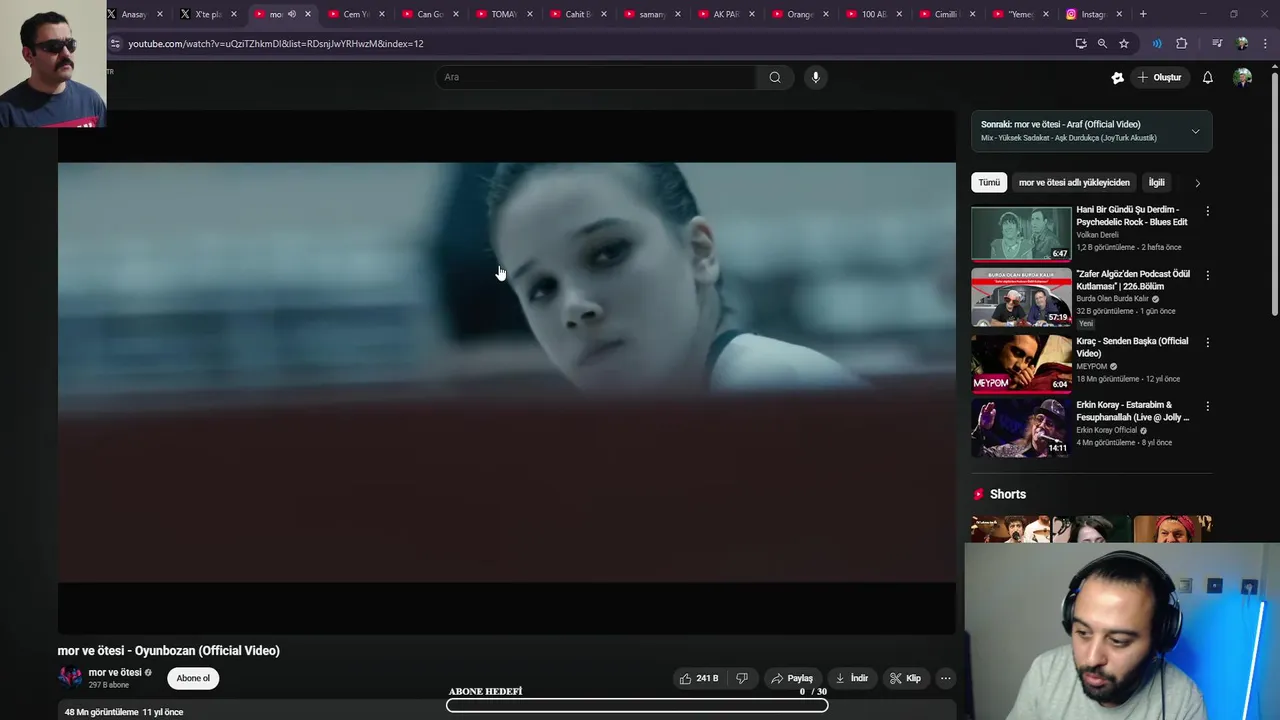The image size is (1280, 720).
Task: Share the video via Paylaş
Action: pos(791,678)
